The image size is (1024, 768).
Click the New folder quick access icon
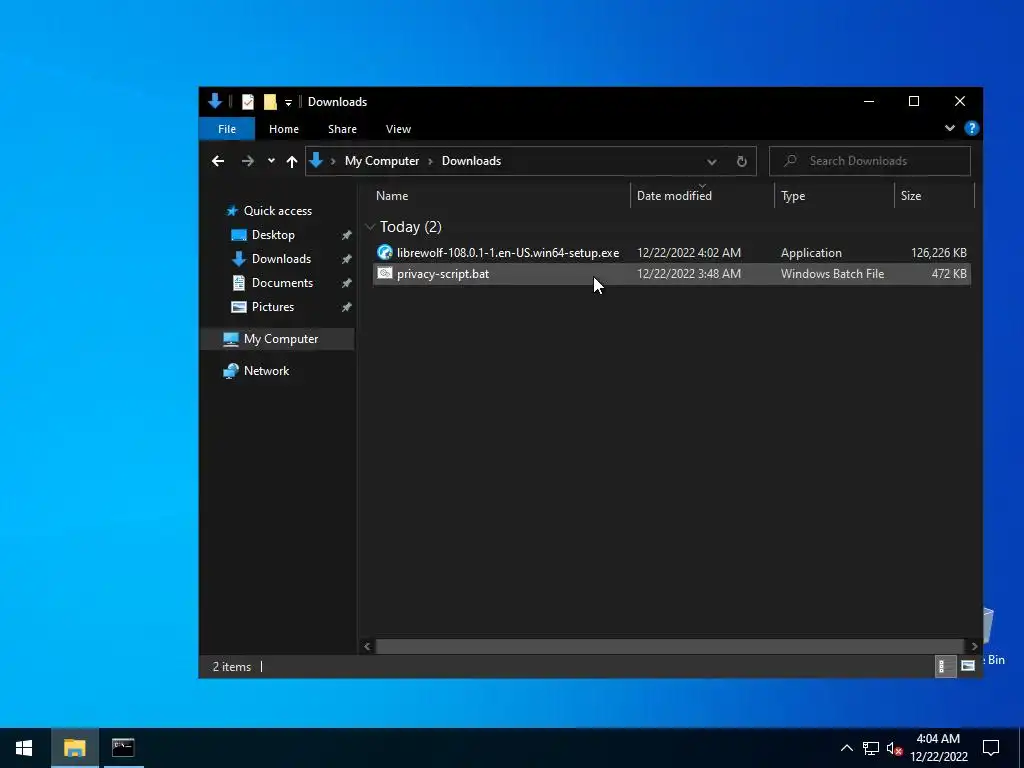270,102
